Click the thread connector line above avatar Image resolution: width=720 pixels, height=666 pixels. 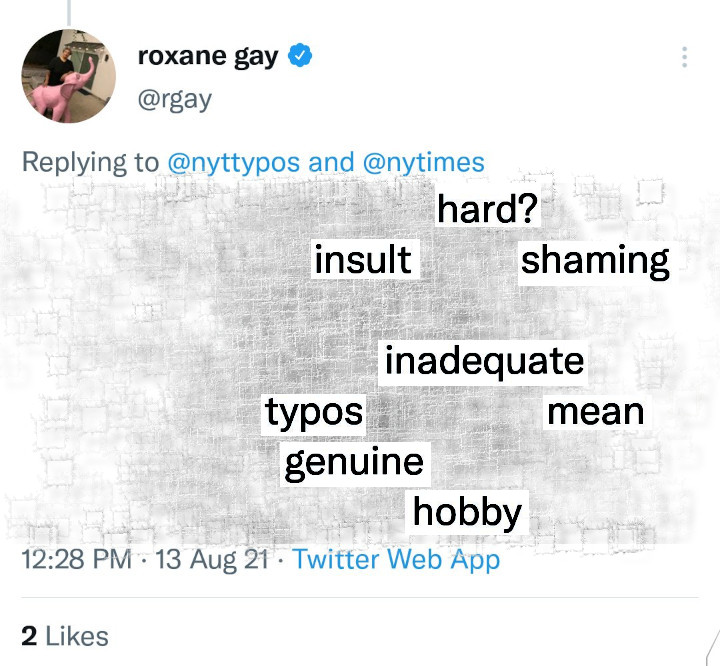(x=69, y=10)
